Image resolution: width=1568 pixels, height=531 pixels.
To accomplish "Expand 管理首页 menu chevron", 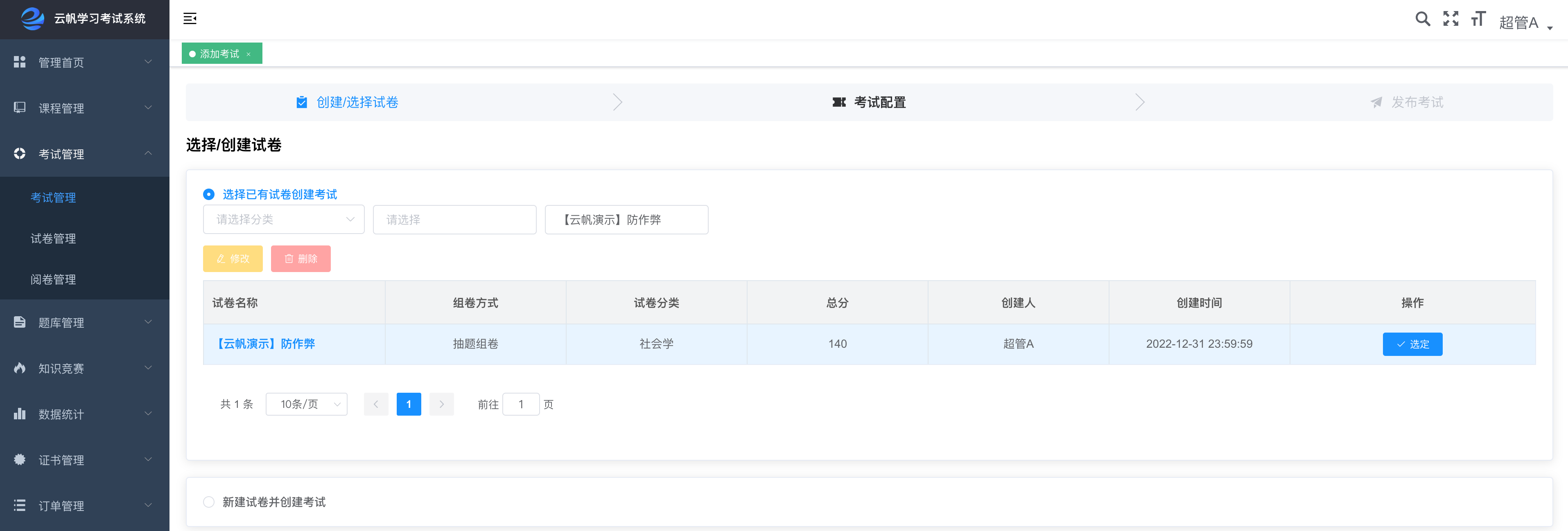I will point(148,62).
